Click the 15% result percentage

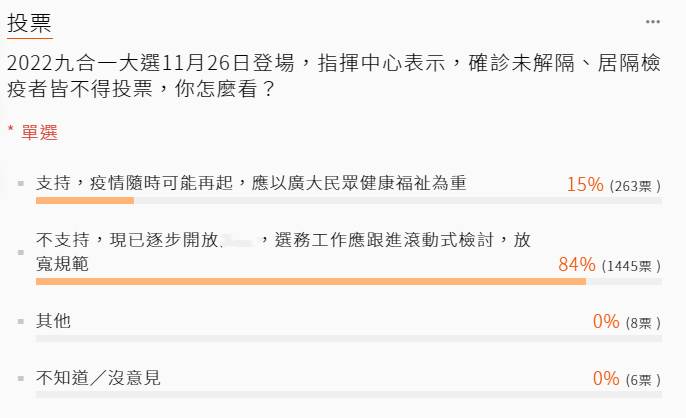585,184
